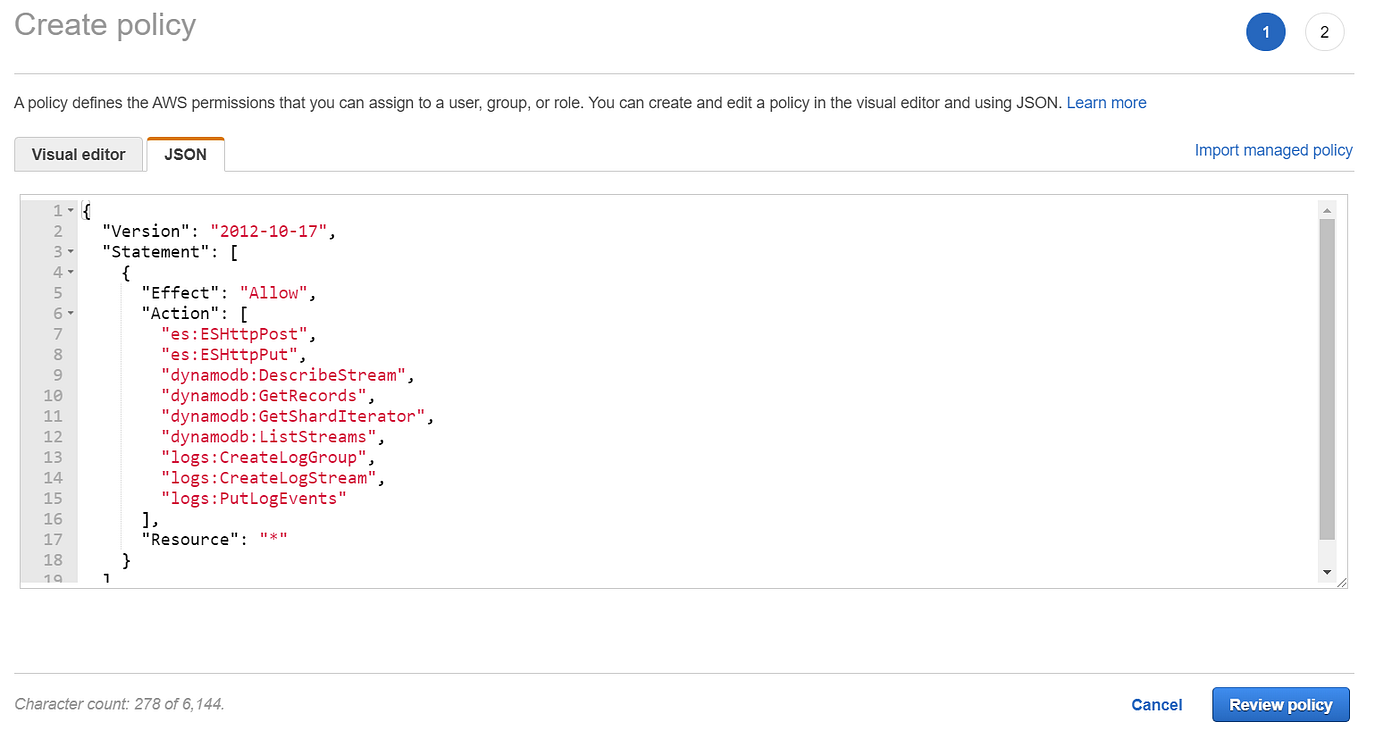Viewport: 1400px width, 740px height.
Task: Switch to the Visual editor tab
Action: tap(79, 155)
